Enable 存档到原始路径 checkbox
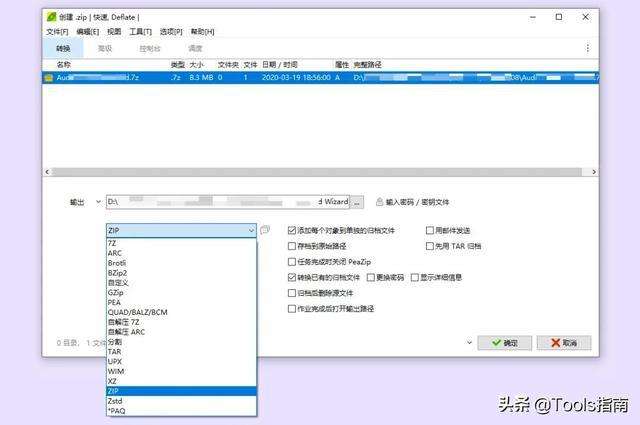This screenshot has width=640, height=425. pyautogui.click(x=291, y=246)
